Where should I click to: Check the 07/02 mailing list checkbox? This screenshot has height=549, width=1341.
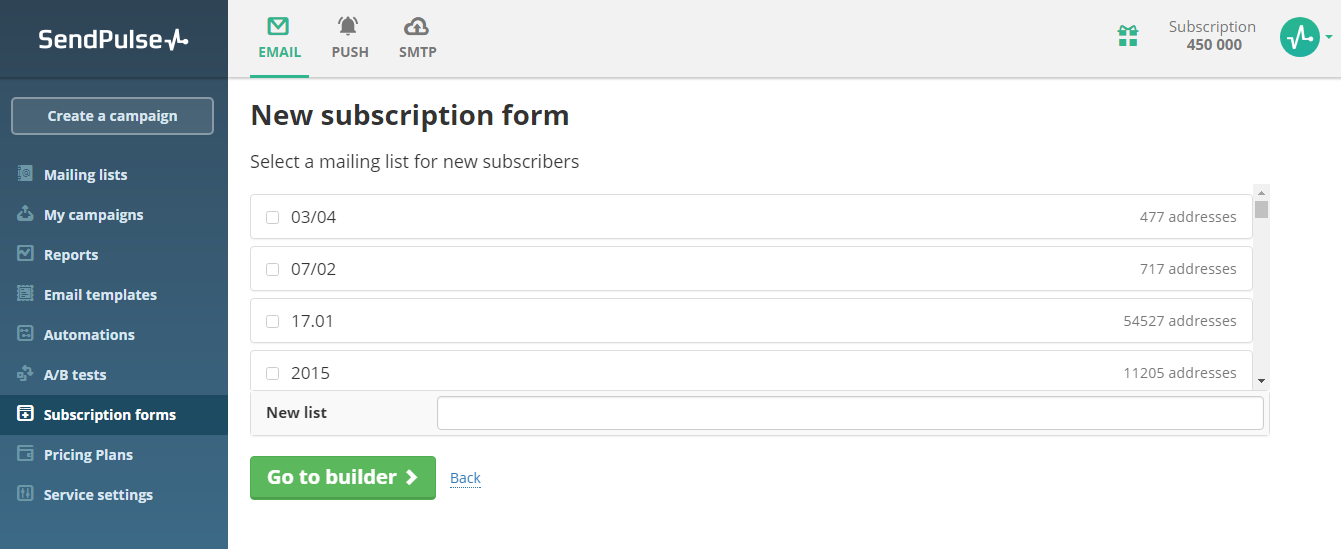coord(272,269)
